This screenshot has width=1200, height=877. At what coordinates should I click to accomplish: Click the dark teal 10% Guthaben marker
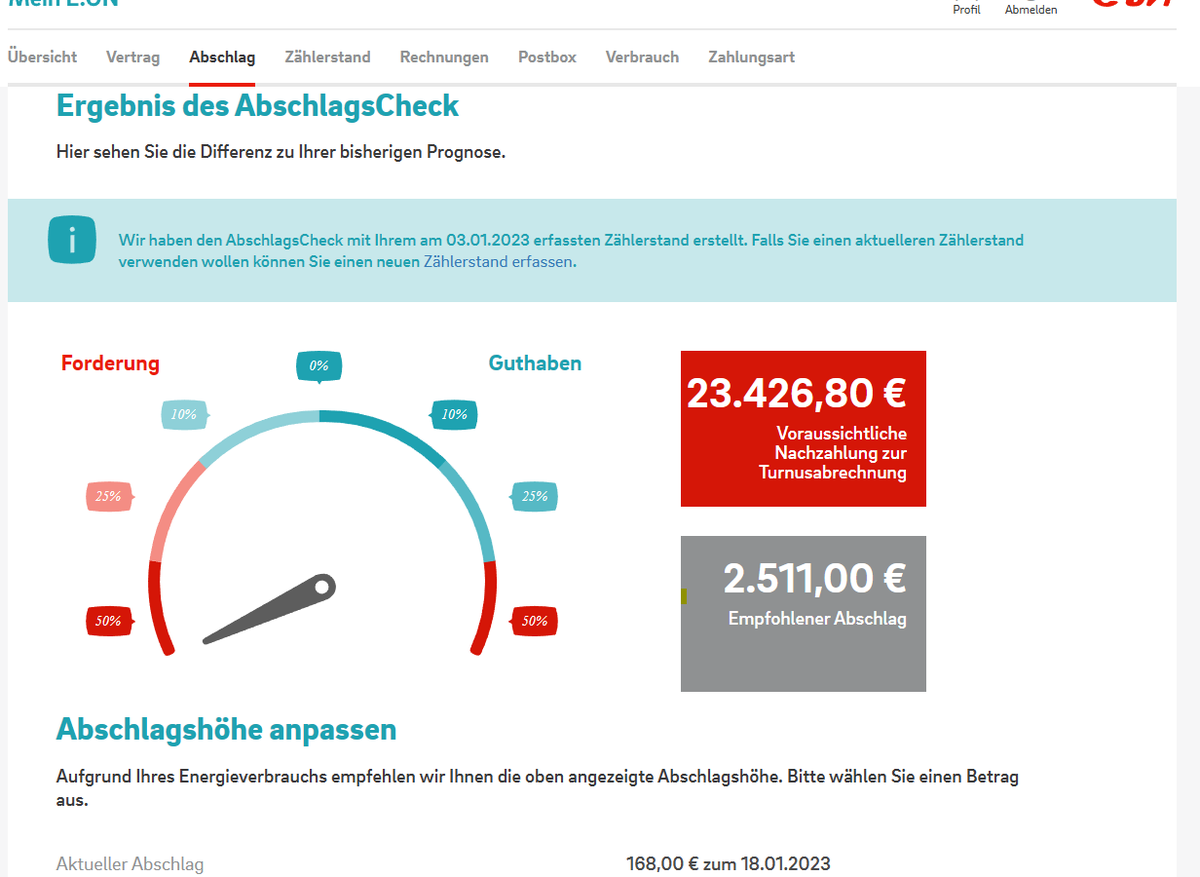[454, 414]
